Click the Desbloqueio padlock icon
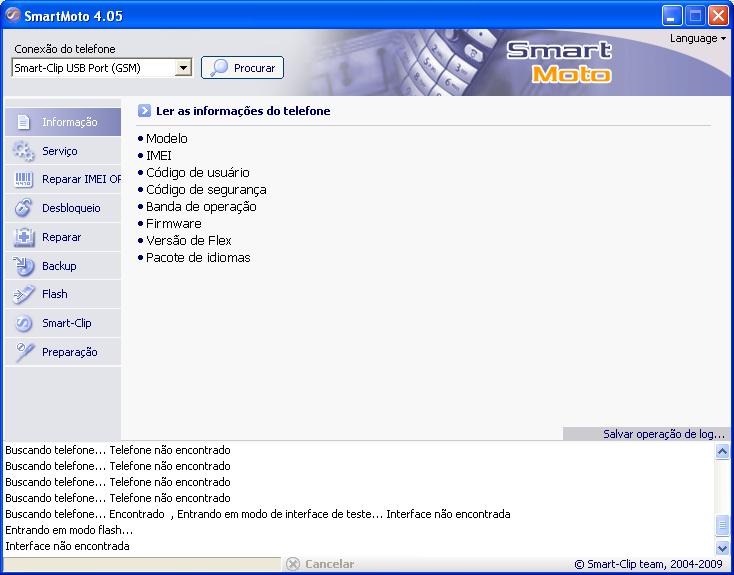 click(23, 208)
